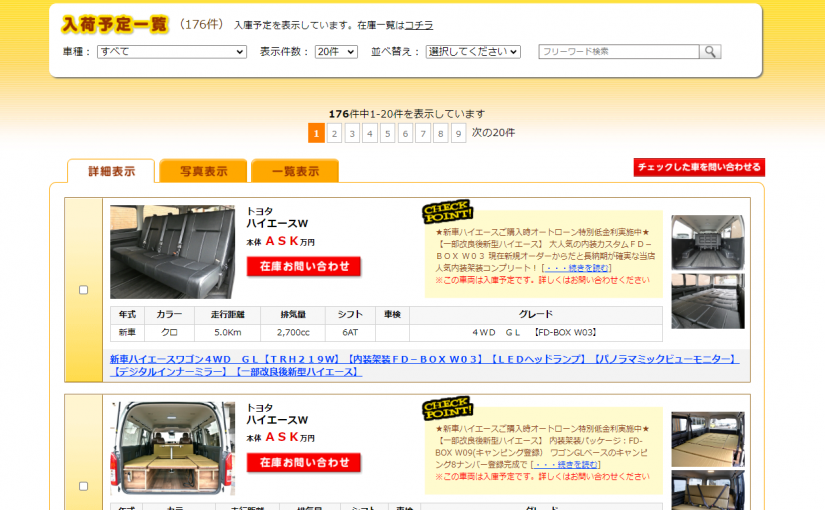825x510 pixels.
Task: Click the second listing's CHECK POINT badge
Action: 447,408
